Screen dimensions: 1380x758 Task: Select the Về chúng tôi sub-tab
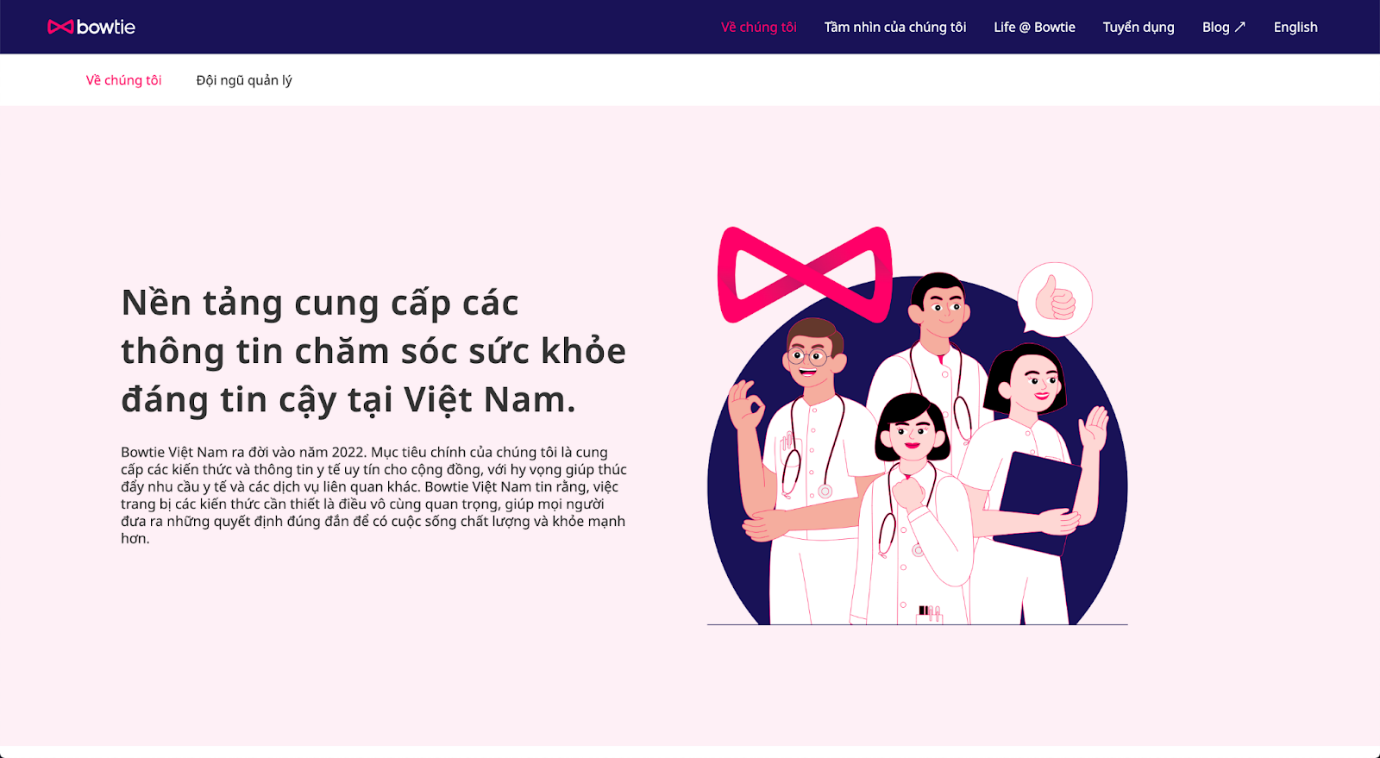(124, 80)
